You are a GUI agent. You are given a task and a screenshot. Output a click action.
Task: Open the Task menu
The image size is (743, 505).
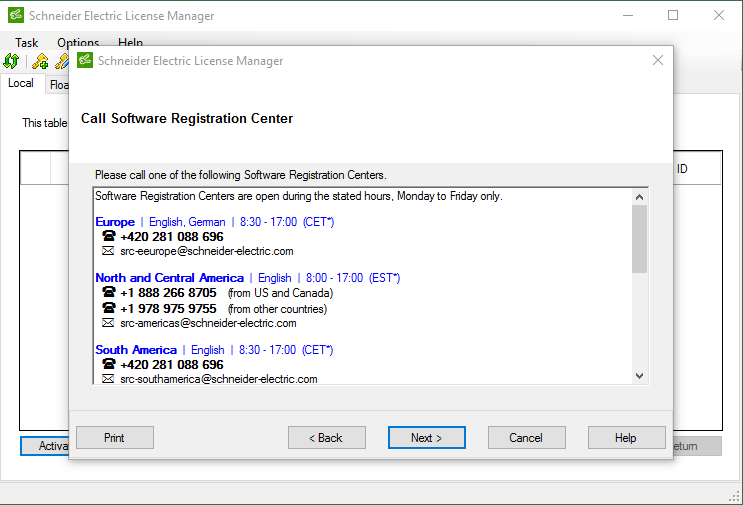pos(27,43)
